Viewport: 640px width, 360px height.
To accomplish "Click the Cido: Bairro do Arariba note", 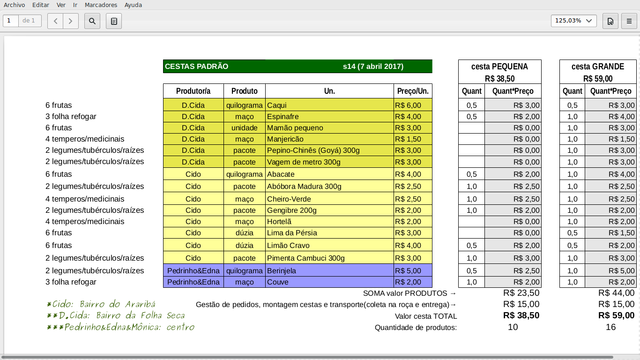I will pyautogui.click(x=101, y=304).
